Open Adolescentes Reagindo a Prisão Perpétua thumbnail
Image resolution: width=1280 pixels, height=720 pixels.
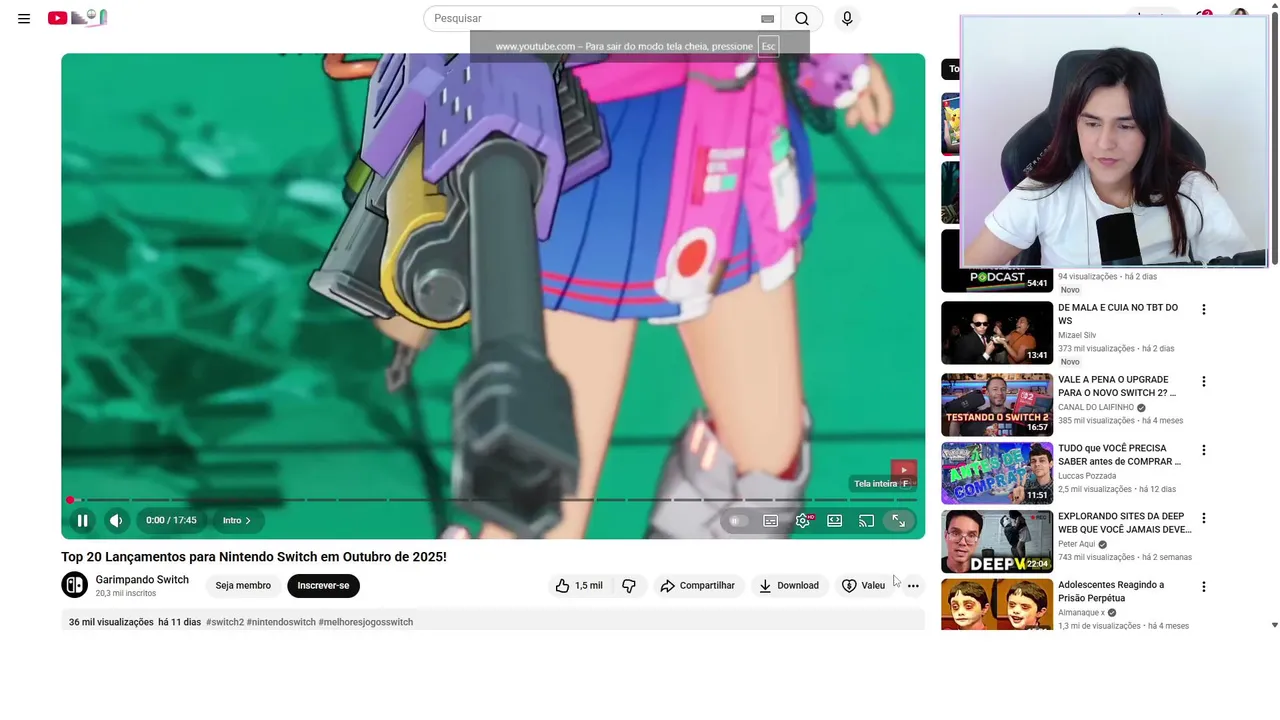point(997,604)
